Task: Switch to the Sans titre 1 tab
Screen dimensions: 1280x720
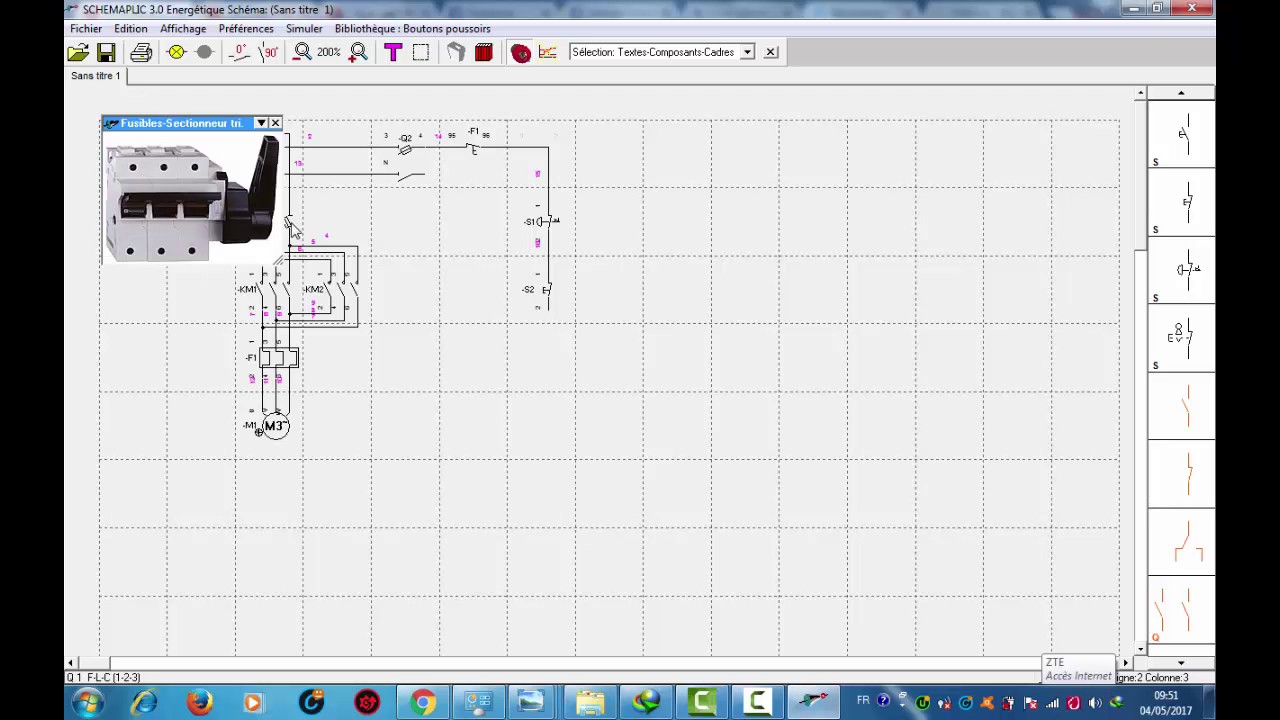Action: [x=96, y=76]
